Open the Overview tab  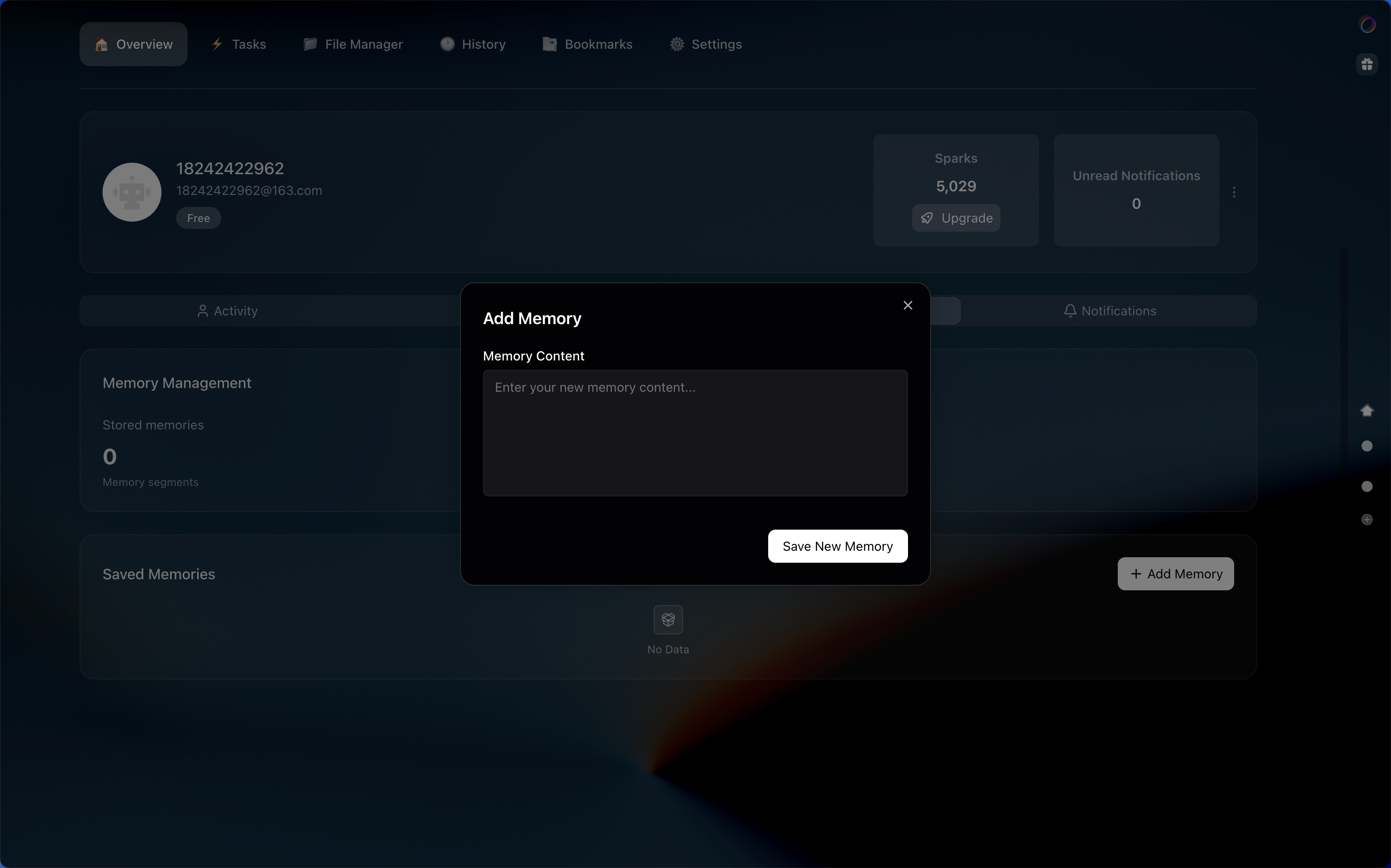[133, 44]
